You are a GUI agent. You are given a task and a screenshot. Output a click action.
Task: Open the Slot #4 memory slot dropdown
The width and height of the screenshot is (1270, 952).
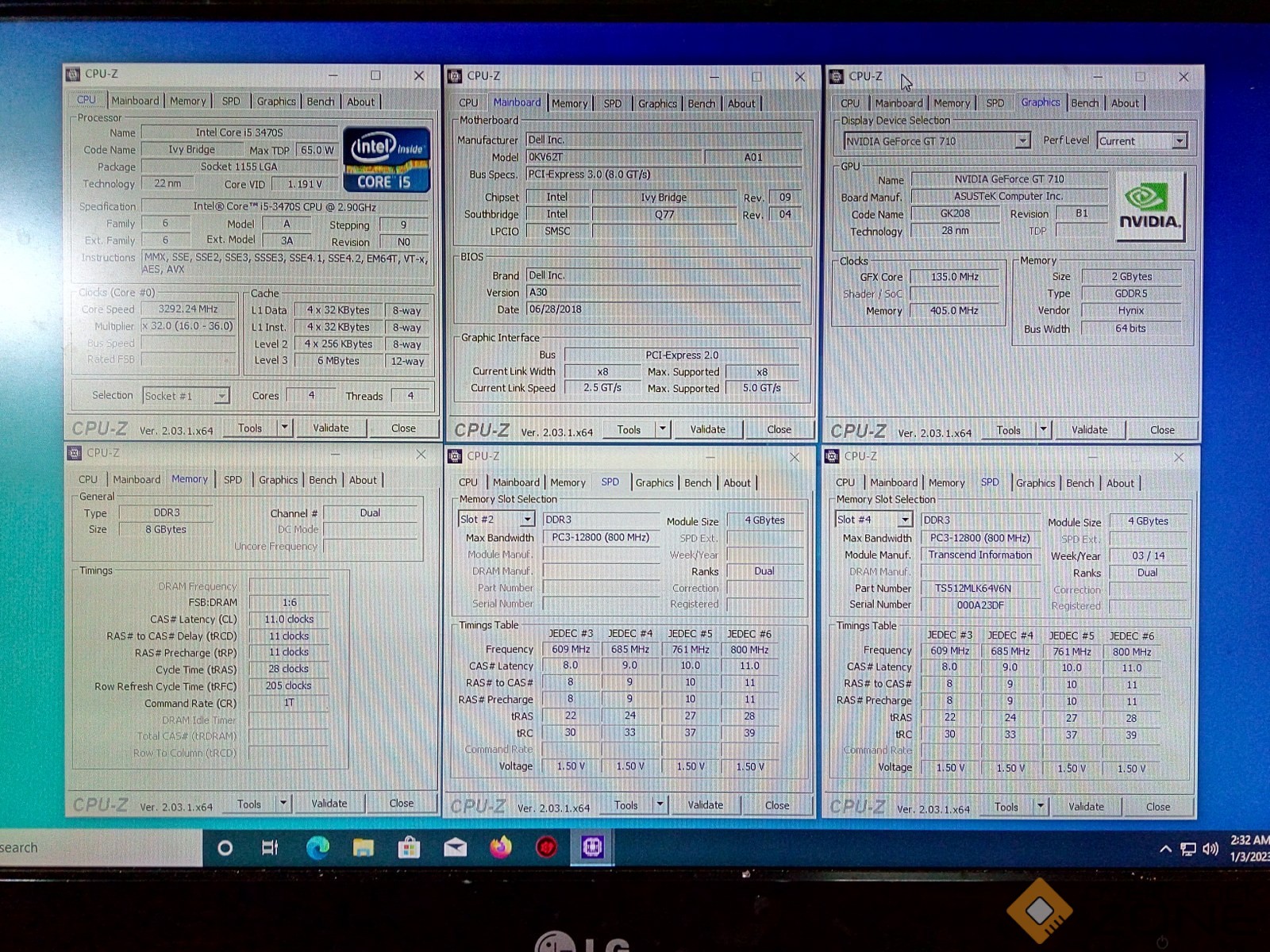[x=905, y=520]
